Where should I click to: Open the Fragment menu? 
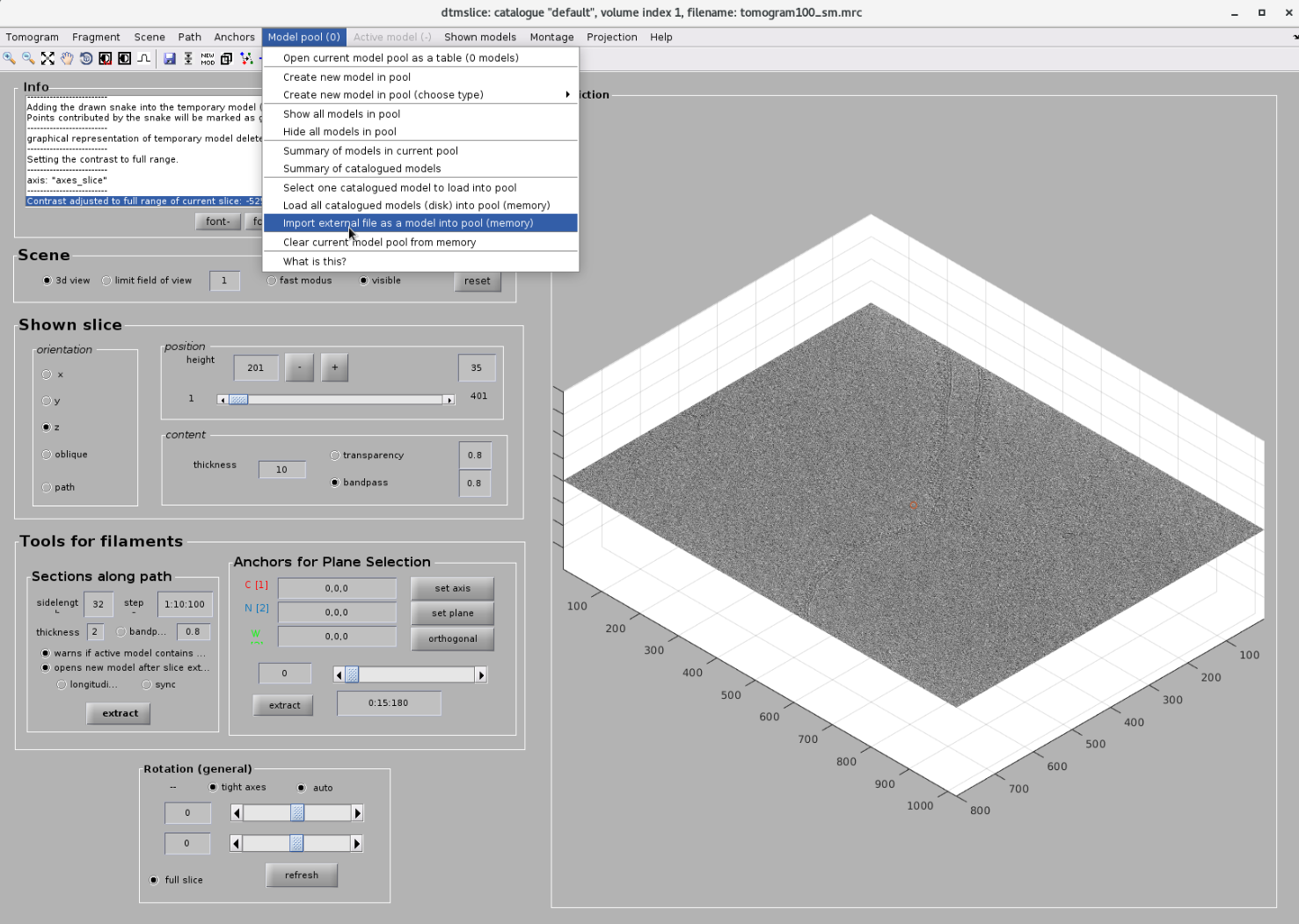click(x=96, y=37)
